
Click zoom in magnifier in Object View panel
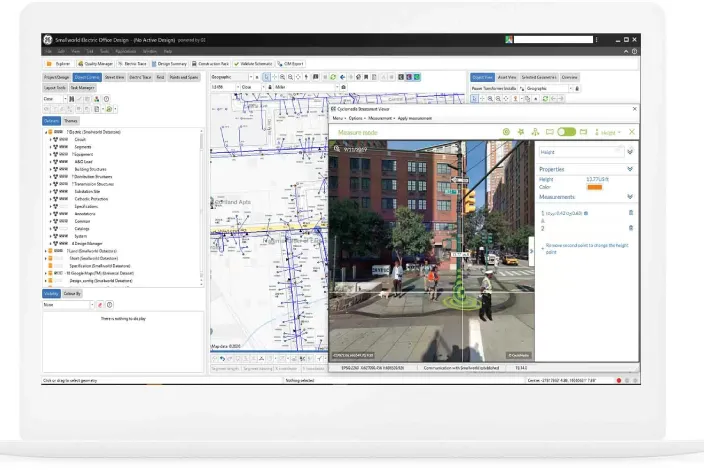[490, 99]
